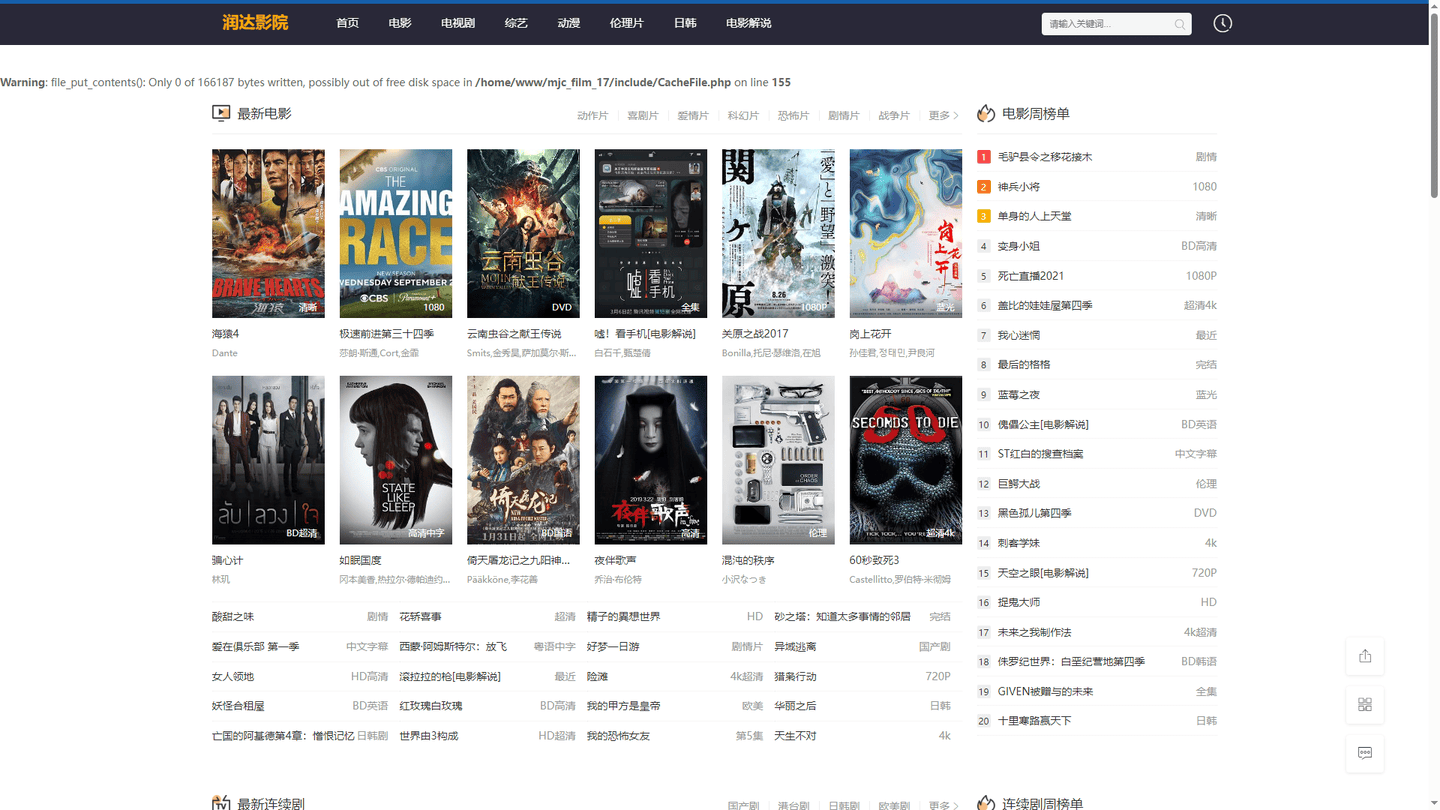Viewport: 1440px width, 810px height.
Task: Open the 电影解说 nav item
Action: [x=749, y=23]
